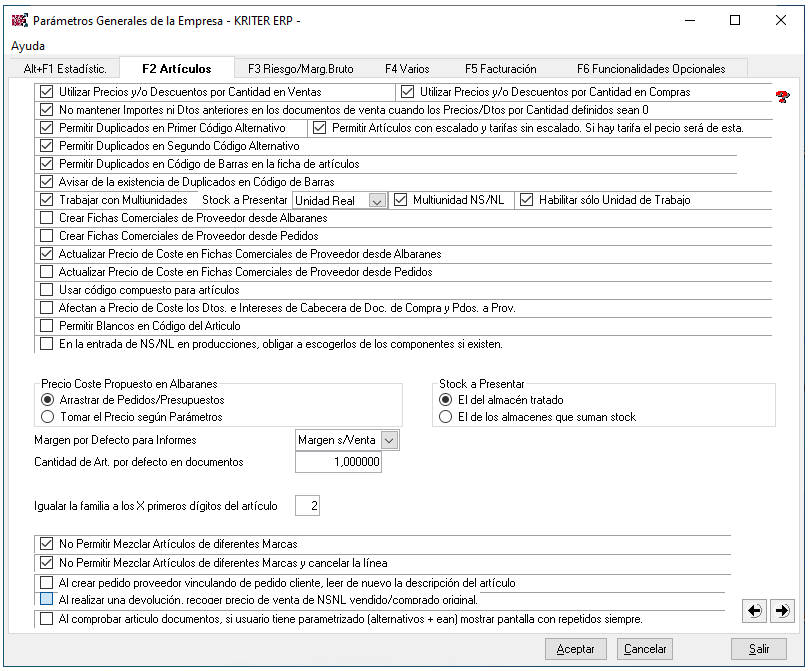Viewport: 812px width, 671px height.
Task: Uncheck Habilitar sólo Unidad de Trabajo
Action: pyautogui.click(x=526, y=200)
